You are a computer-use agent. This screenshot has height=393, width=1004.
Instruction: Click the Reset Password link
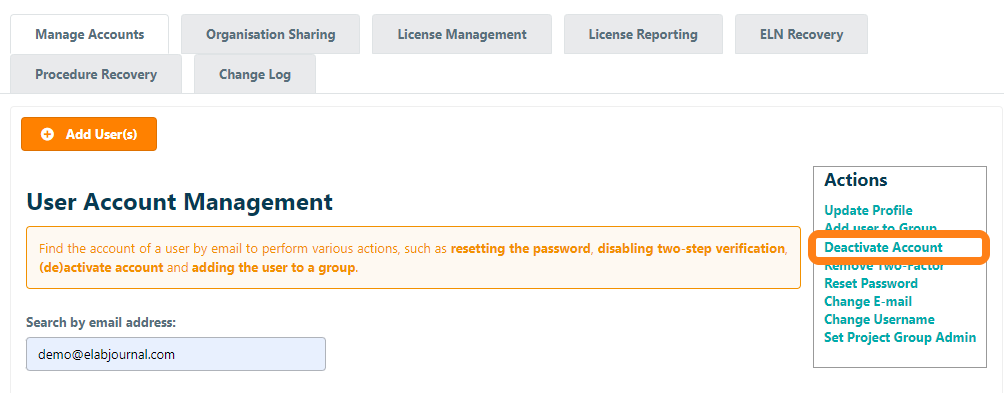coord(870,284)
